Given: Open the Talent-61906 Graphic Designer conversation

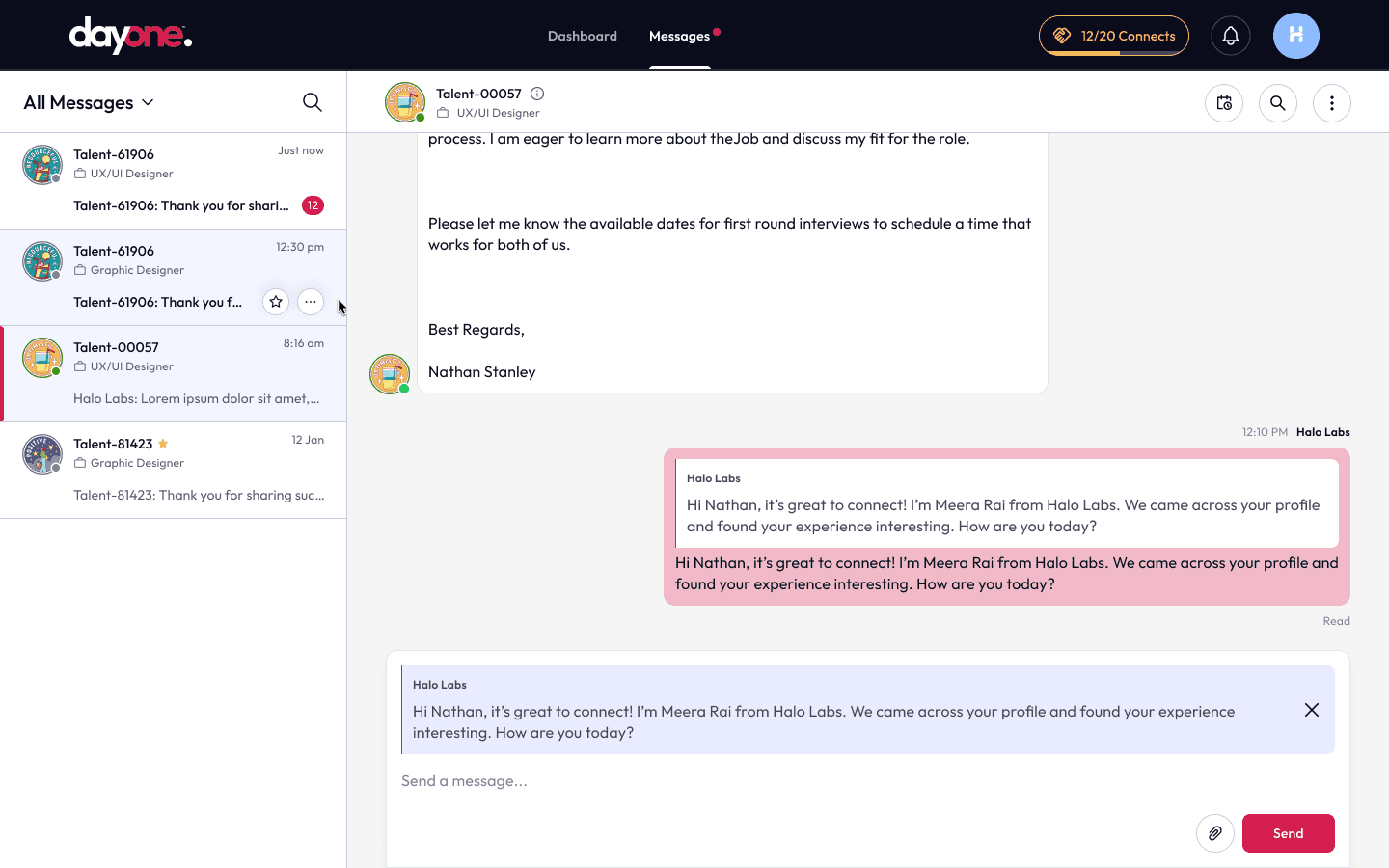Looking at the screenshot, I should [174, 278].
